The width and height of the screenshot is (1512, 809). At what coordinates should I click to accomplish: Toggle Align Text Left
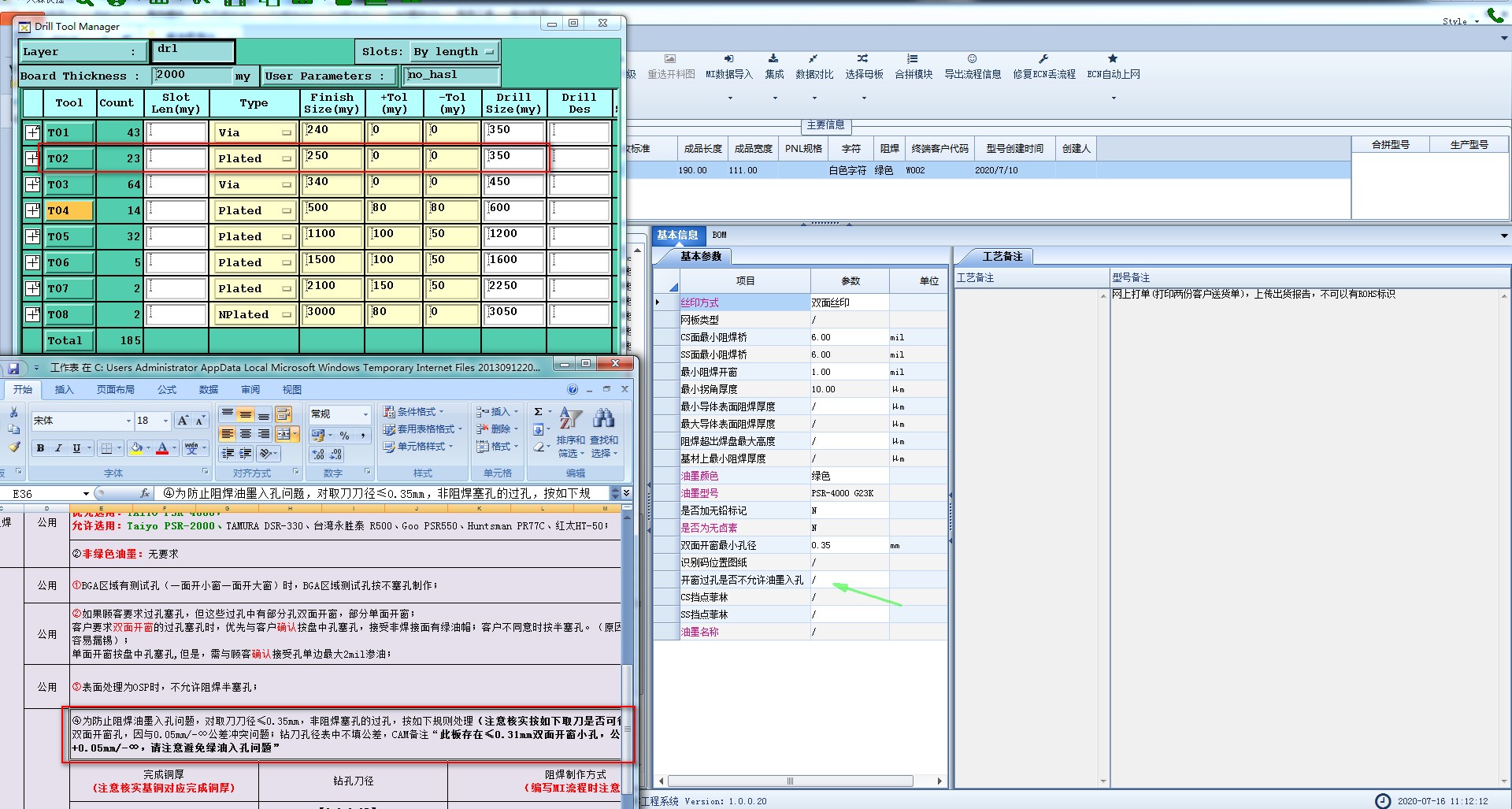[x=228, y=434]
